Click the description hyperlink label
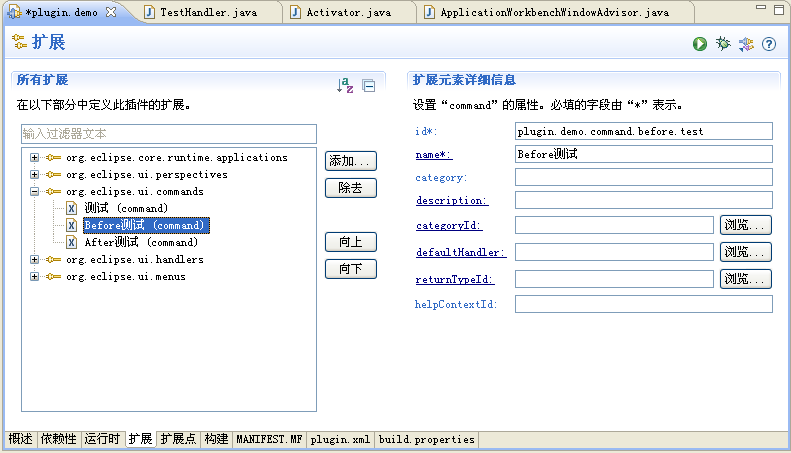The height and width of the screenshot is (453, 791). pos(452,200)
